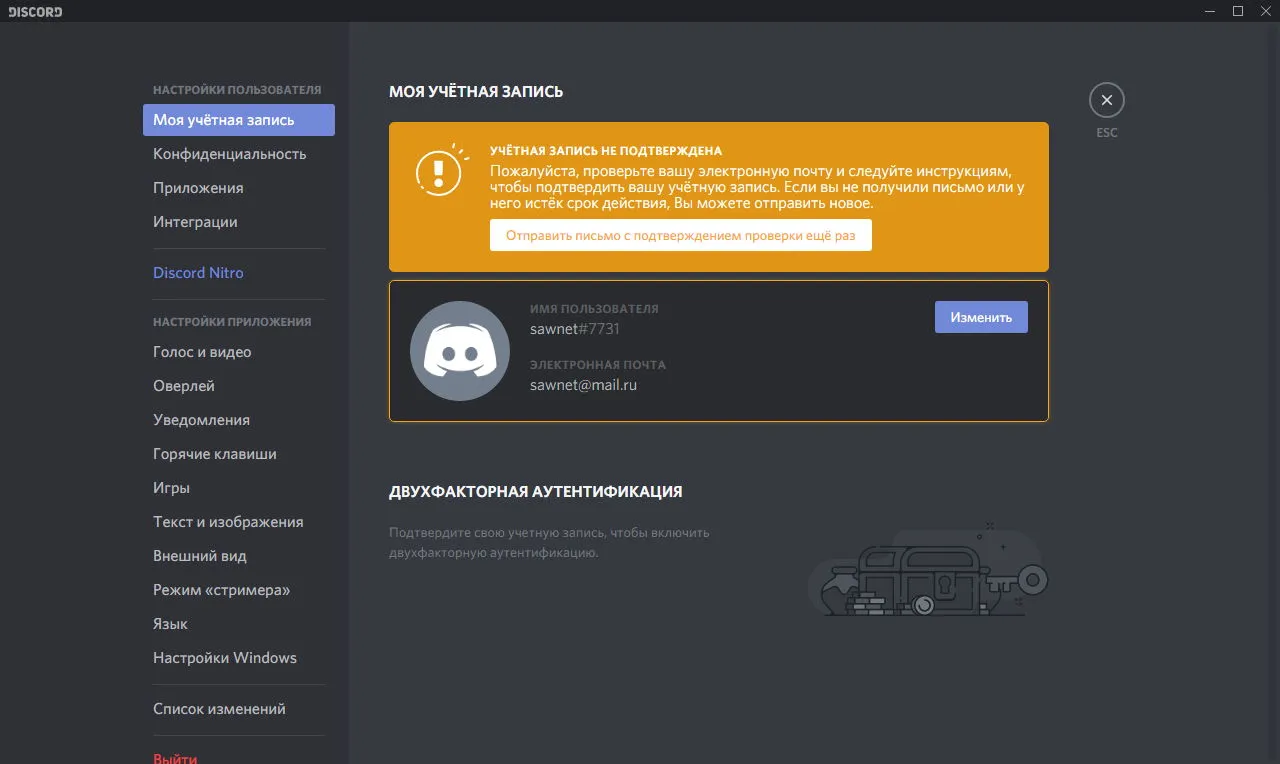Click the Изменить button to edit account

pyautogui.click(x=981, y=317)
